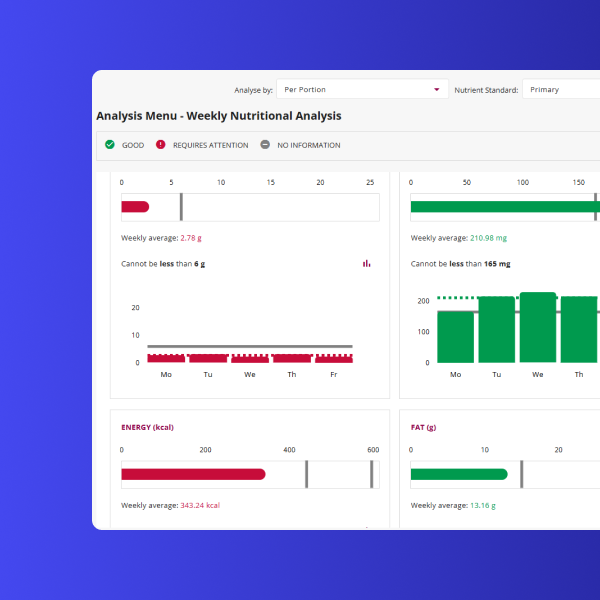Click Monday's green bar in the chart
The height and width of the screenshot is (600, 600).
pos(456,336)
